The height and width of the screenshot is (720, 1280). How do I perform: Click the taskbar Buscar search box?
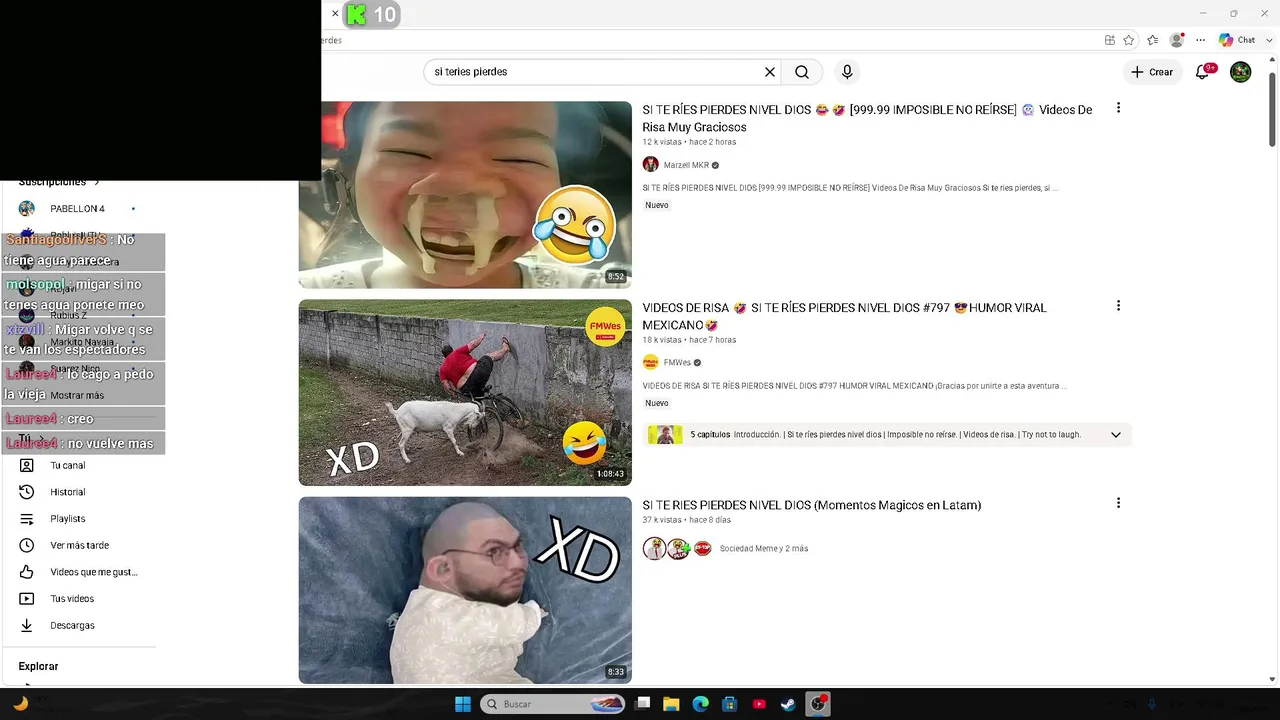pyautogui.click(x=552, y=704)
